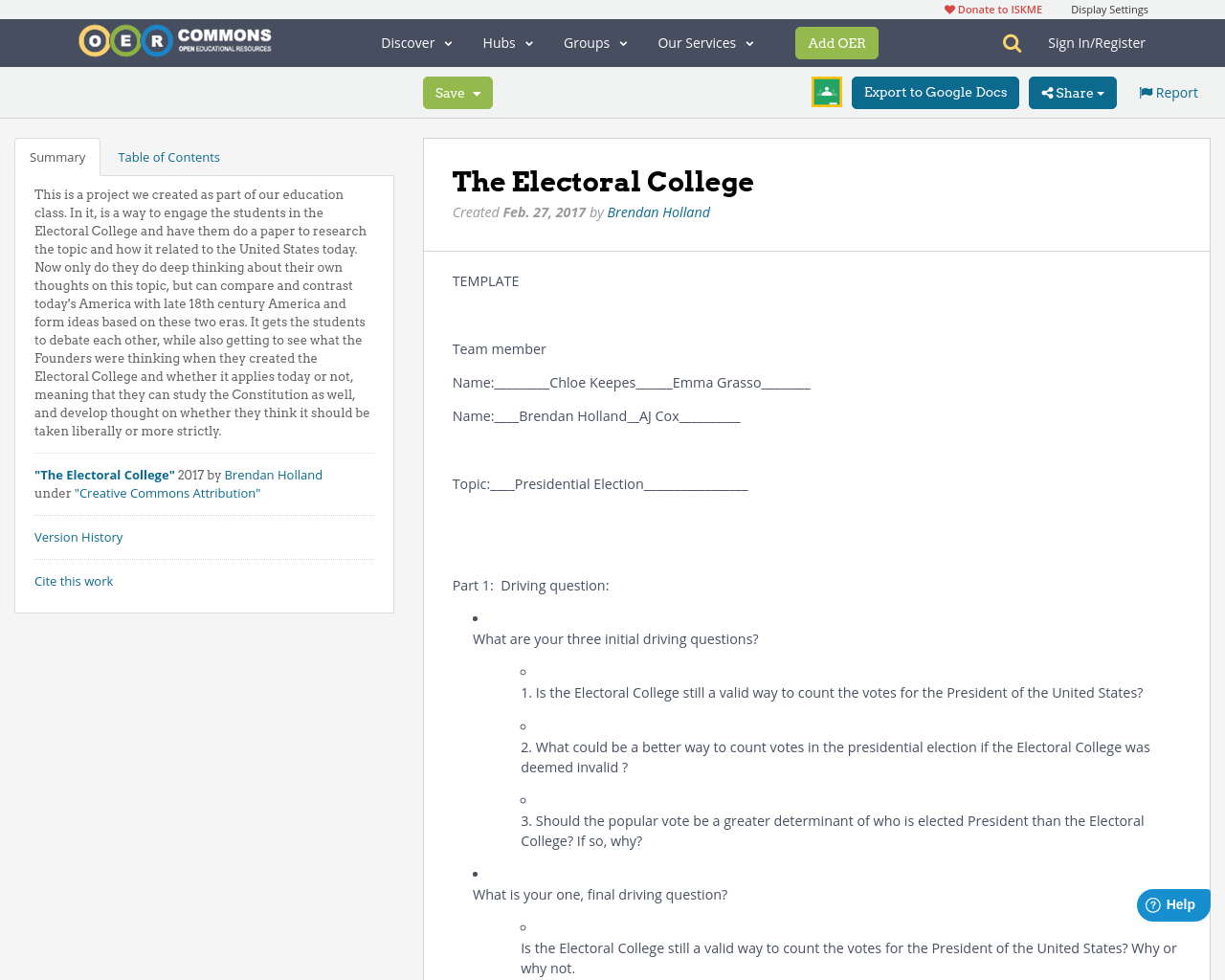Visit Brendan Holland's author profile
Image resolution: width=1225 pixels, height=980 pixels.
point(658,211)
